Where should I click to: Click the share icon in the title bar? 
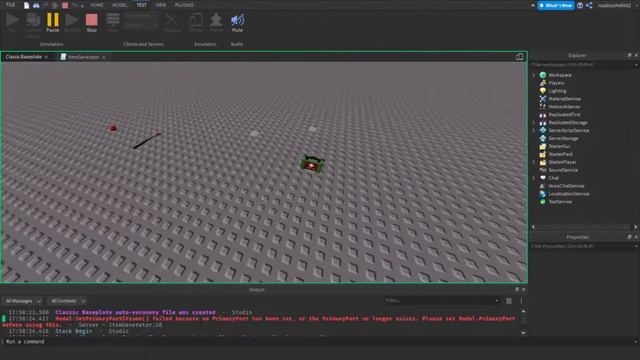tap(589, 5)
